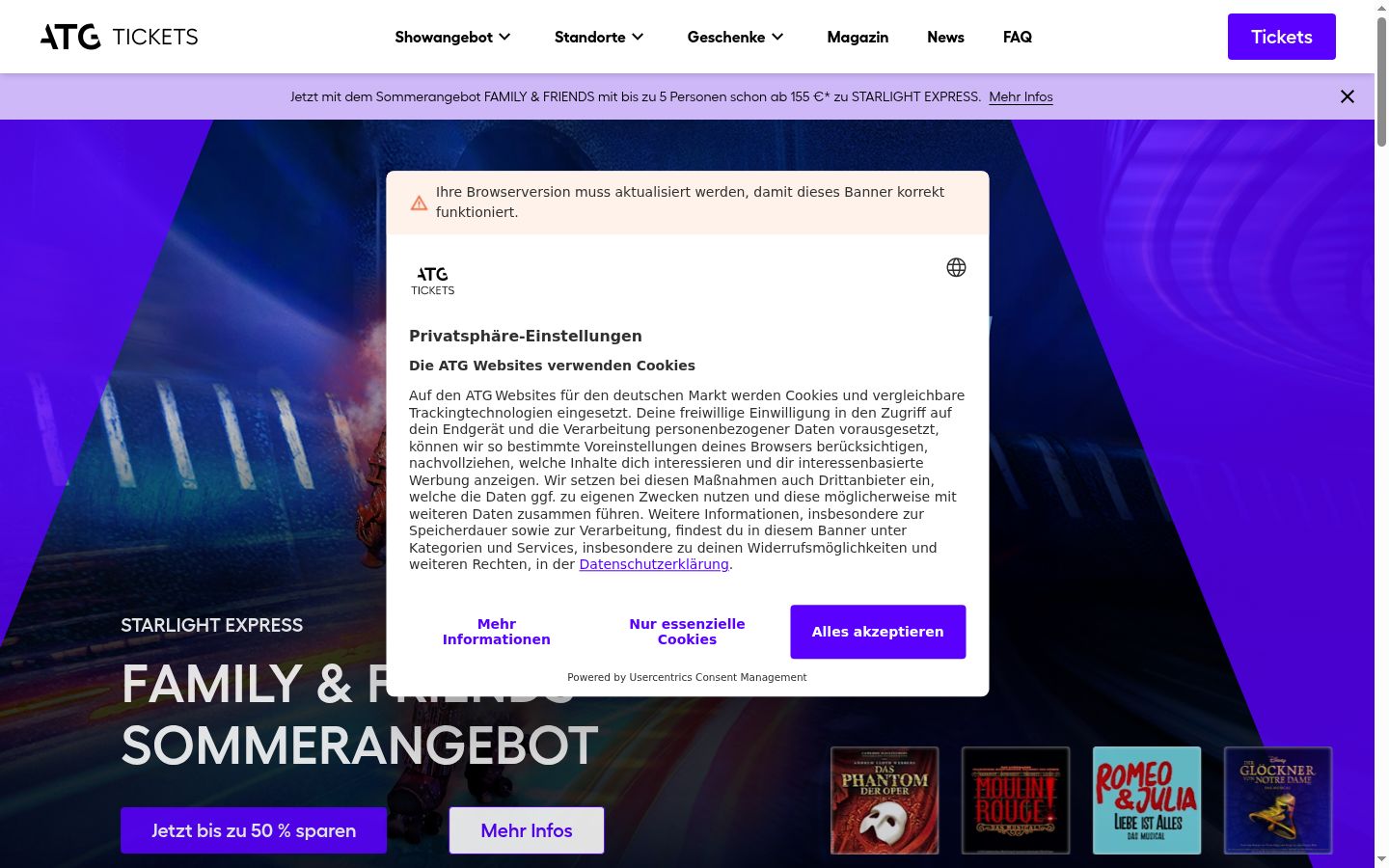
Task: Open the Magazin page
Action: pos(858,37)
